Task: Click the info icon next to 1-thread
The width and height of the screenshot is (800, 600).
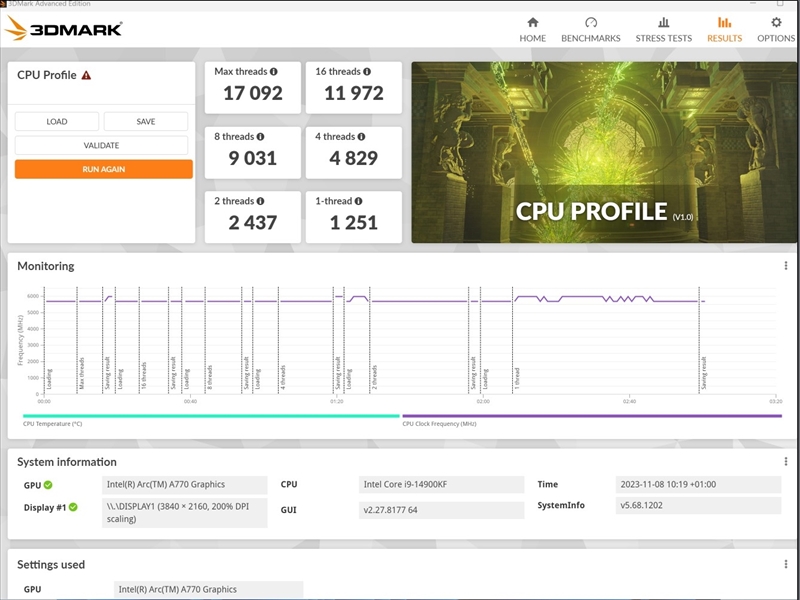Action: point(359,201)
